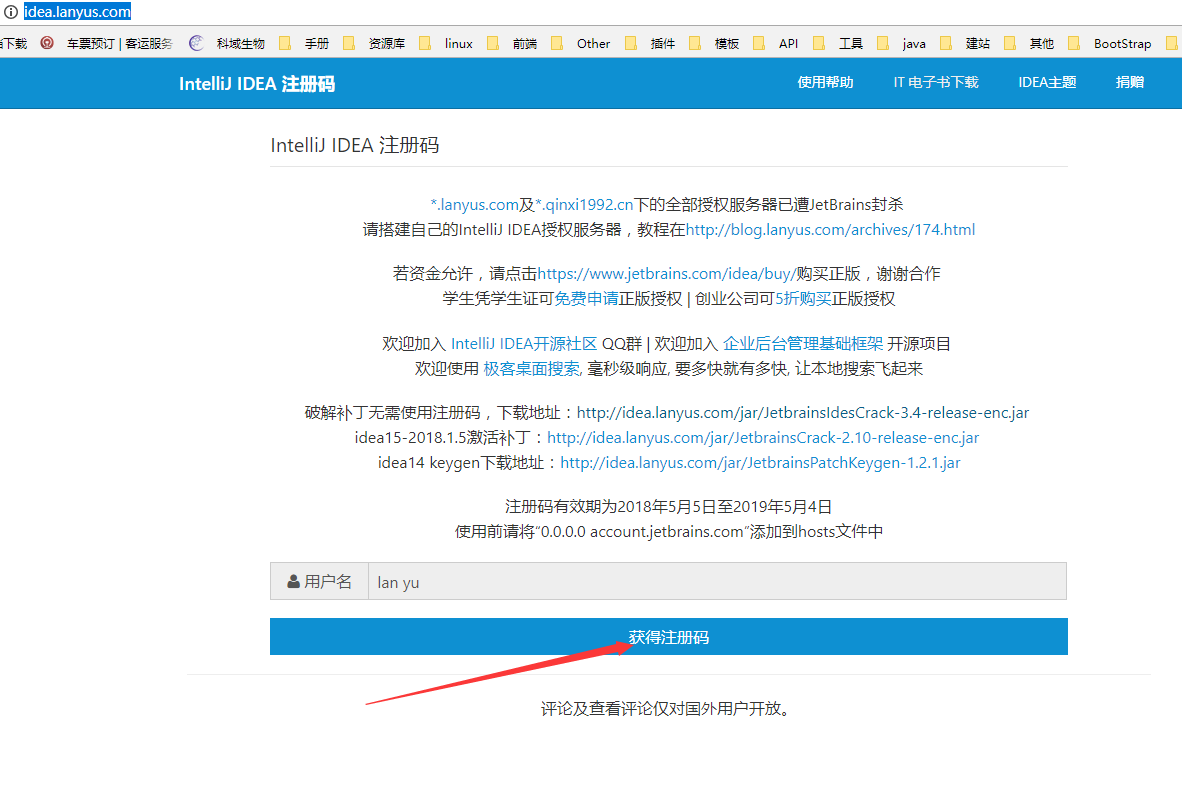
Task: Open the linux bookmark folder
Action: tap(446, 44)
